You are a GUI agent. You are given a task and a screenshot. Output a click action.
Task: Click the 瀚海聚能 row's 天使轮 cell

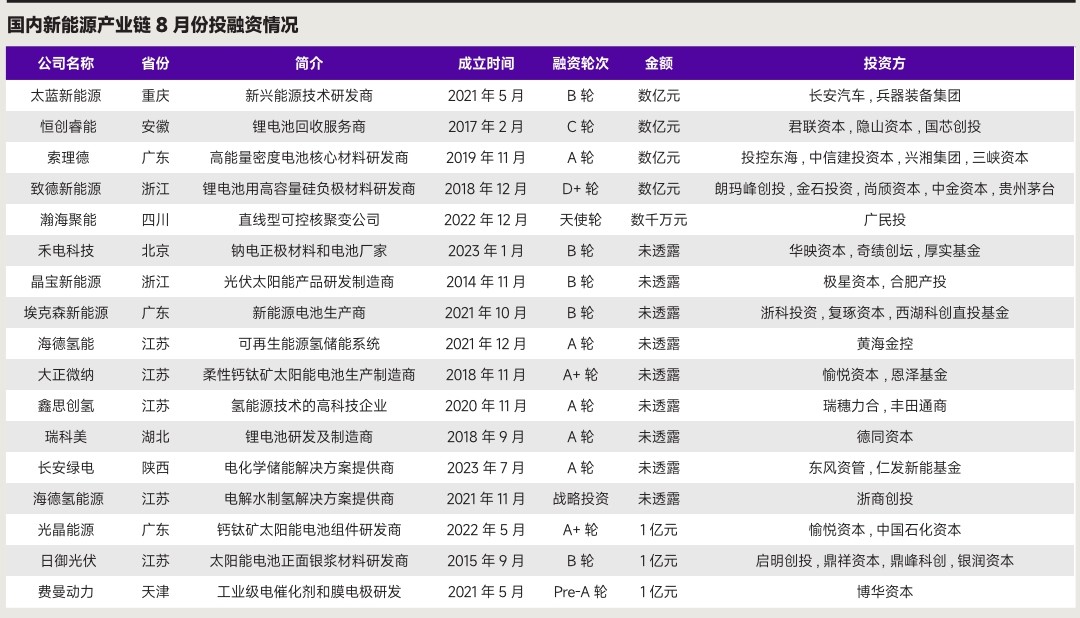580,220
